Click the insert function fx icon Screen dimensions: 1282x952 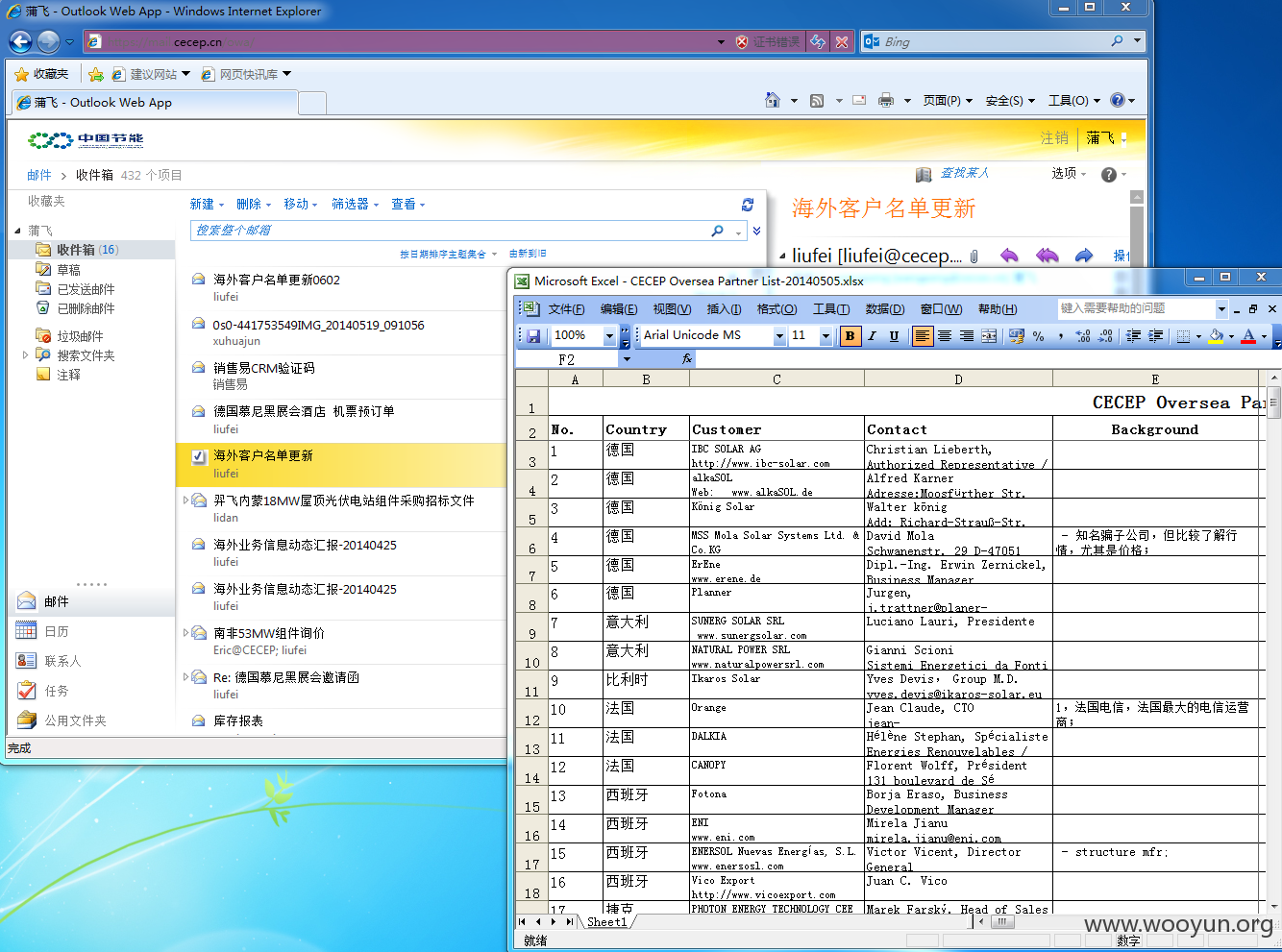(x=686, y=359)
